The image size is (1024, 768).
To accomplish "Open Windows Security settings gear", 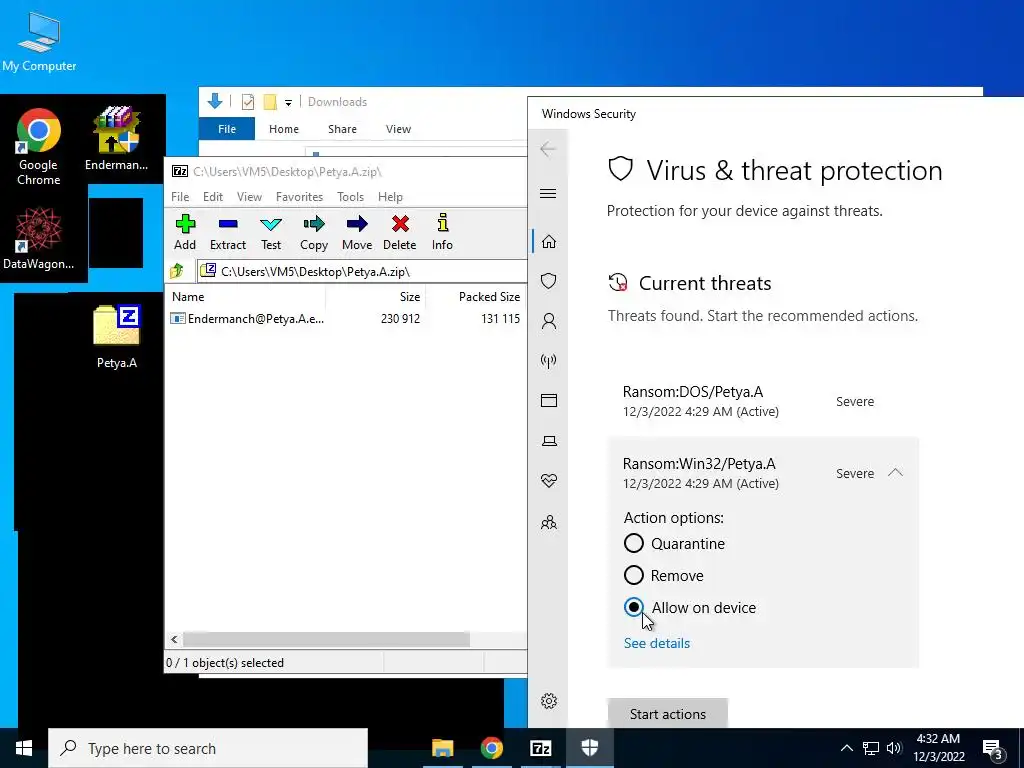I will pos(549,701).
